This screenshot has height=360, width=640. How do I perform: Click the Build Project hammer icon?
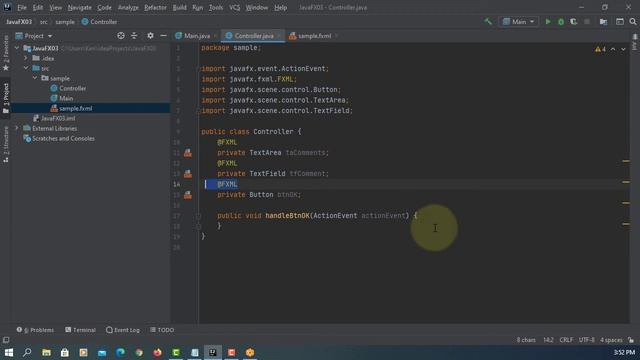point(488,22)
